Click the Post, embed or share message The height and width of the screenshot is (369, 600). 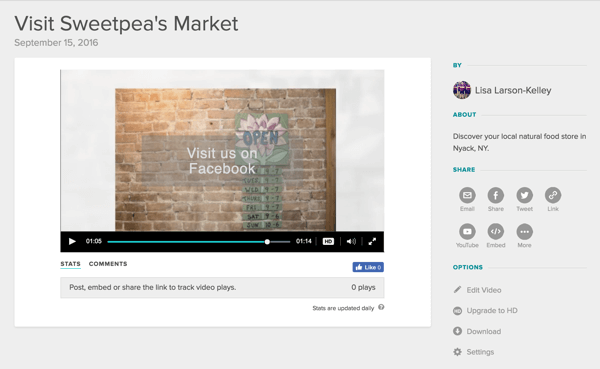153,287
